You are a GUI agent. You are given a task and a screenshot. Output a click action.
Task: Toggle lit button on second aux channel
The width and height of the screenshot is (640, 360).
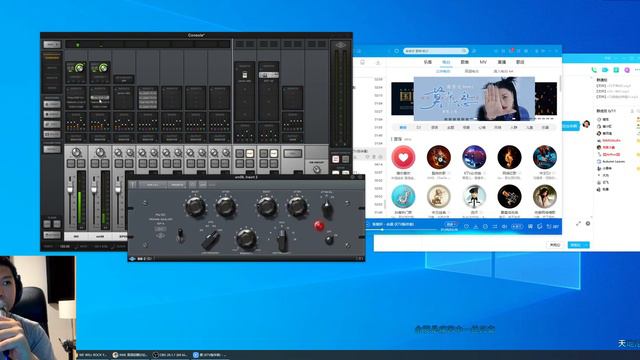(x=273, y=153)
